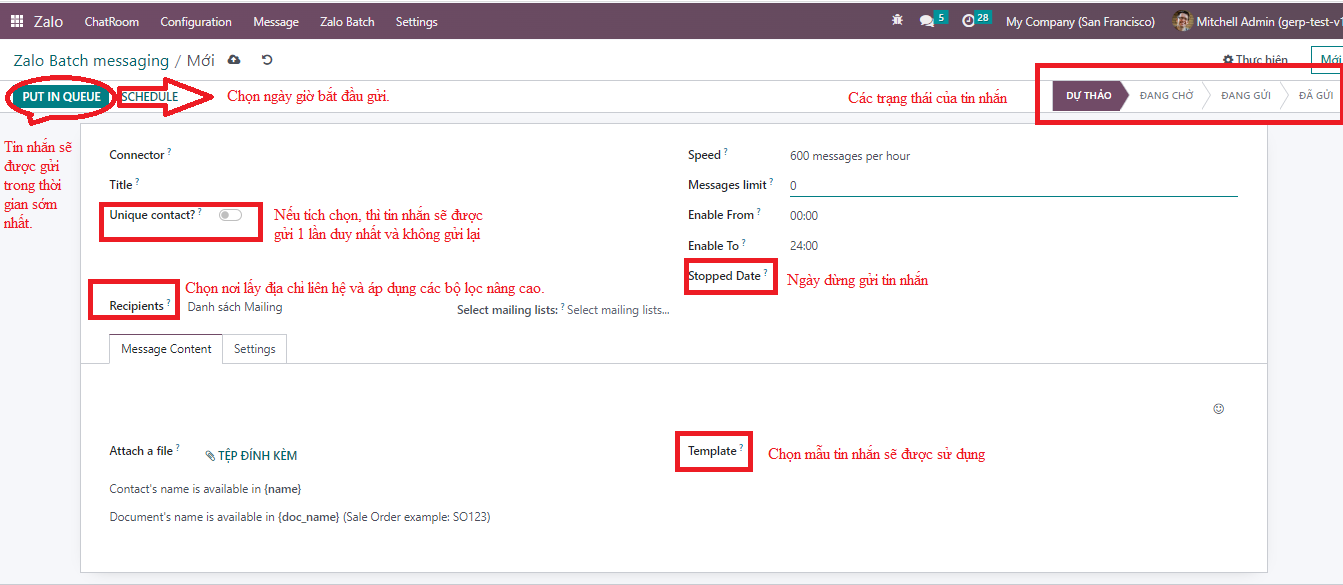
Task: Open emoji picker smiley icon
Action: coord(1218,408)
